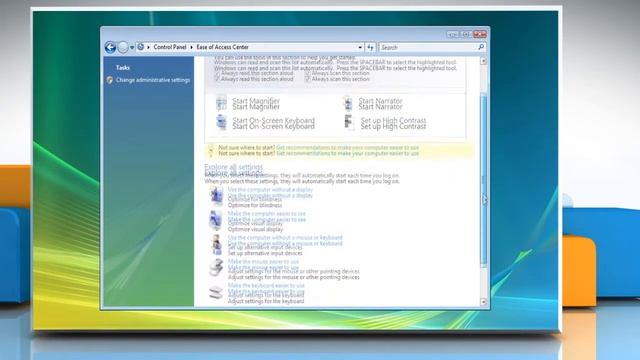Click the mouse icon for Make the mouse easier to use
640x360 pixels.
coord(216,268)
